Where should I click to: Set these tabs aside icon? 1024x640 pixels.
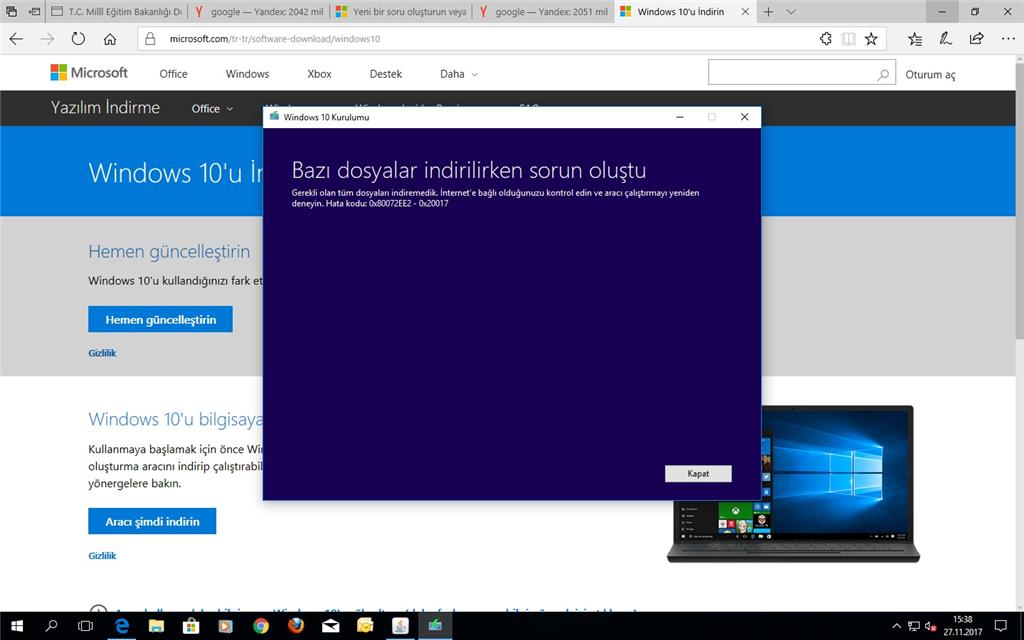(35, 11)
